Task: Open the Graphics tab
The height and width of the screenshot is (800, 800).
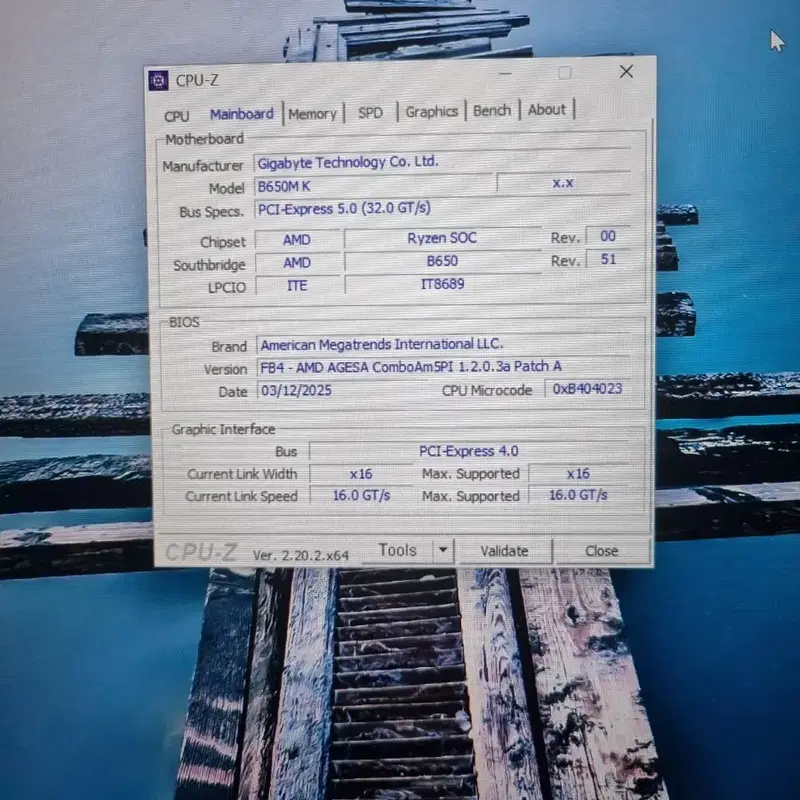Action: pyautogui.click(x=432, y=111)
